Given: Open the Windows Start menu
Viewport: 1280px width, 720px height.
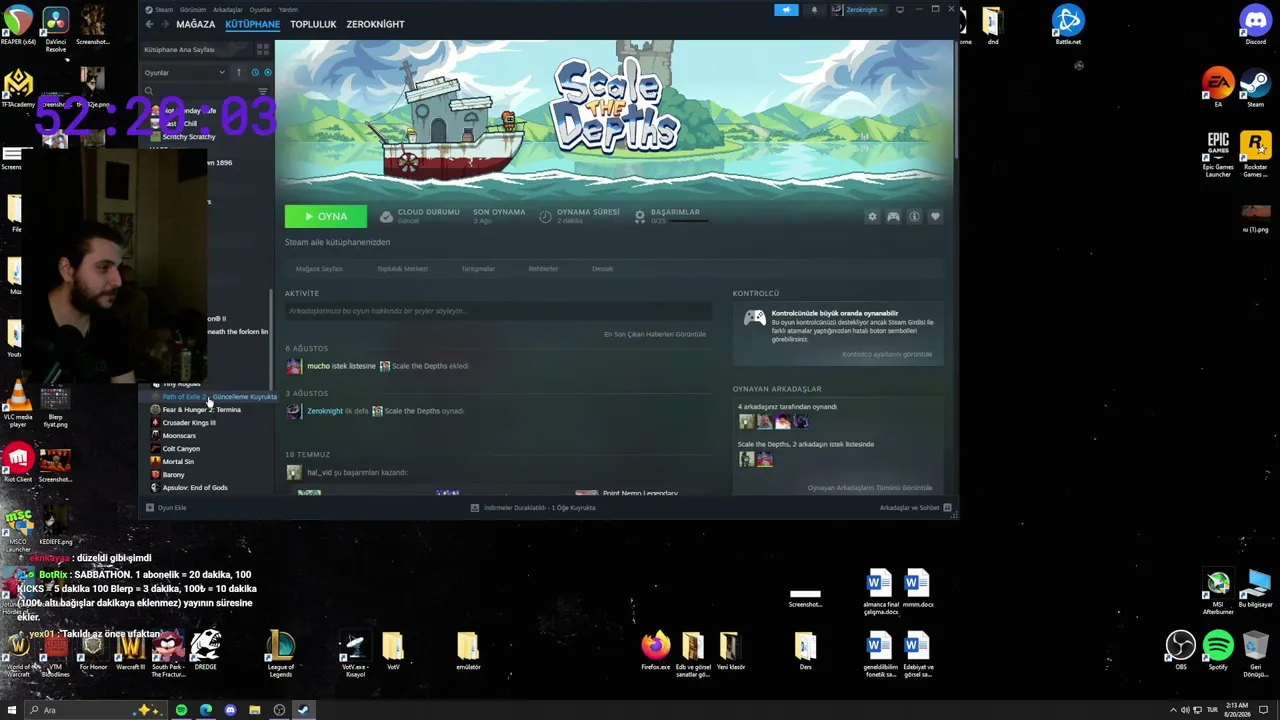Looking at the screenshot, I should tap(12, 710).
